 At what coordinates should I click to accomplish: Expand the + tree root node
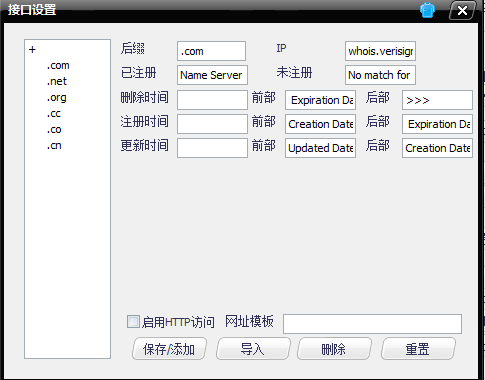coord(32,50)
